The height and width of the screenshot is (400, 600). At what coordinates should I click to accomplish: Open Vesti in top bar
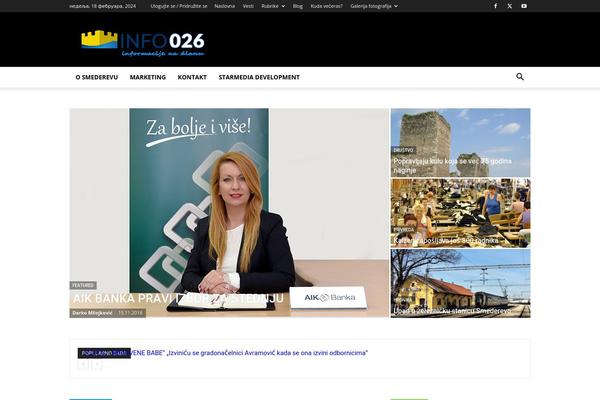click(x=248, y=6)
